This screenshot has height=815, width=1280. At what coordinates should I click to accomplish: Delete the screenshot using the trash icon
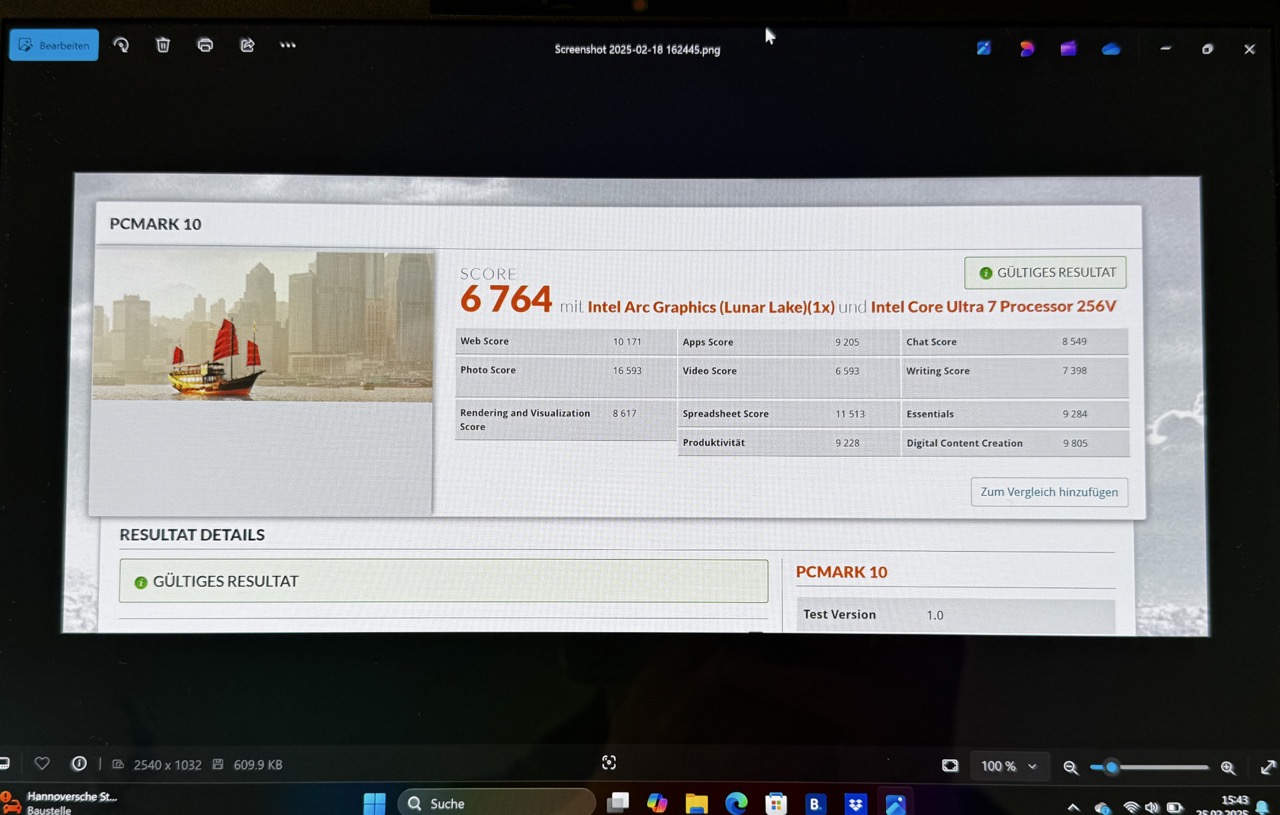point(163,45)
